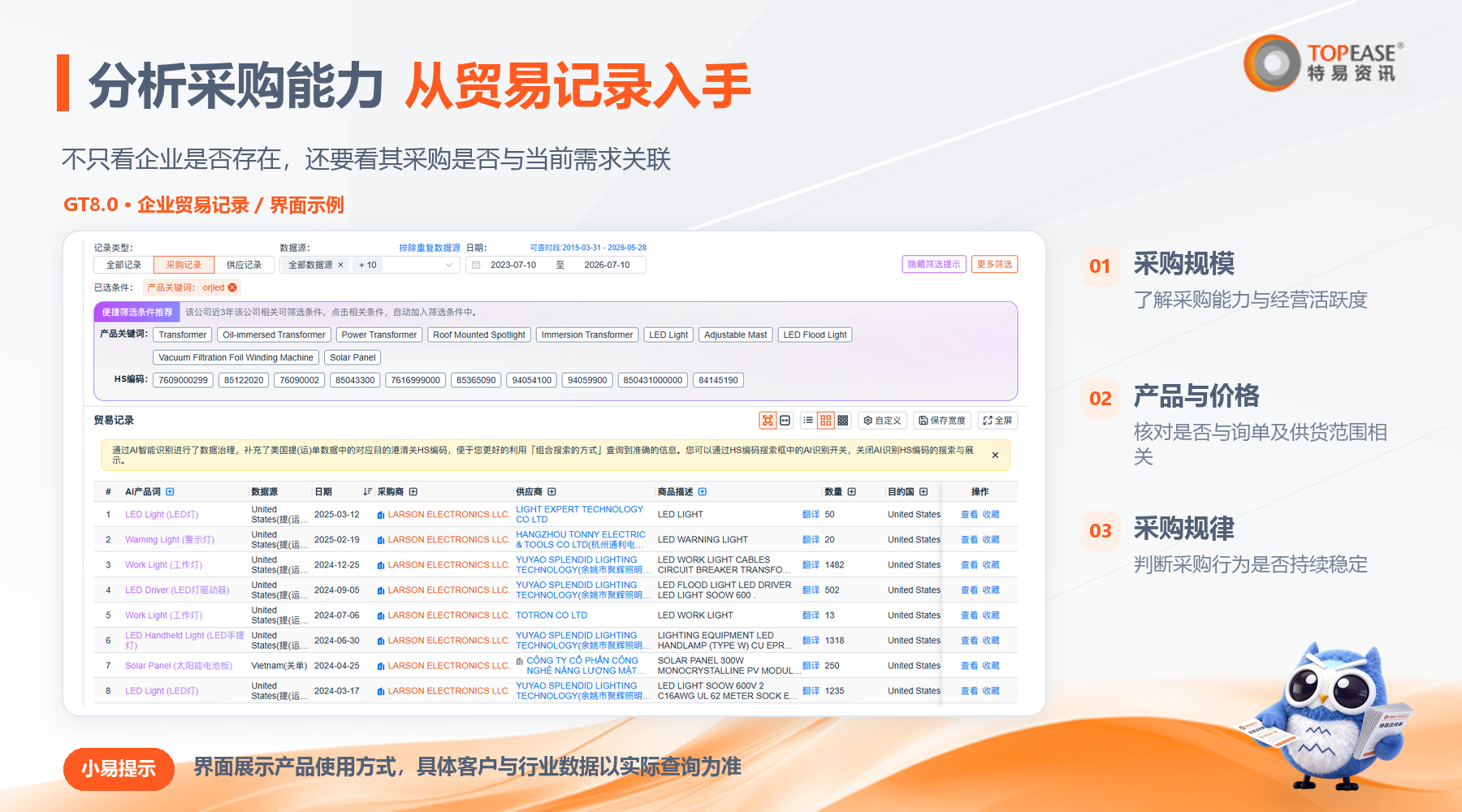
Task: Click 翻译 for the LED WARNING LIGHT row
Action: [x=811, y=539]
